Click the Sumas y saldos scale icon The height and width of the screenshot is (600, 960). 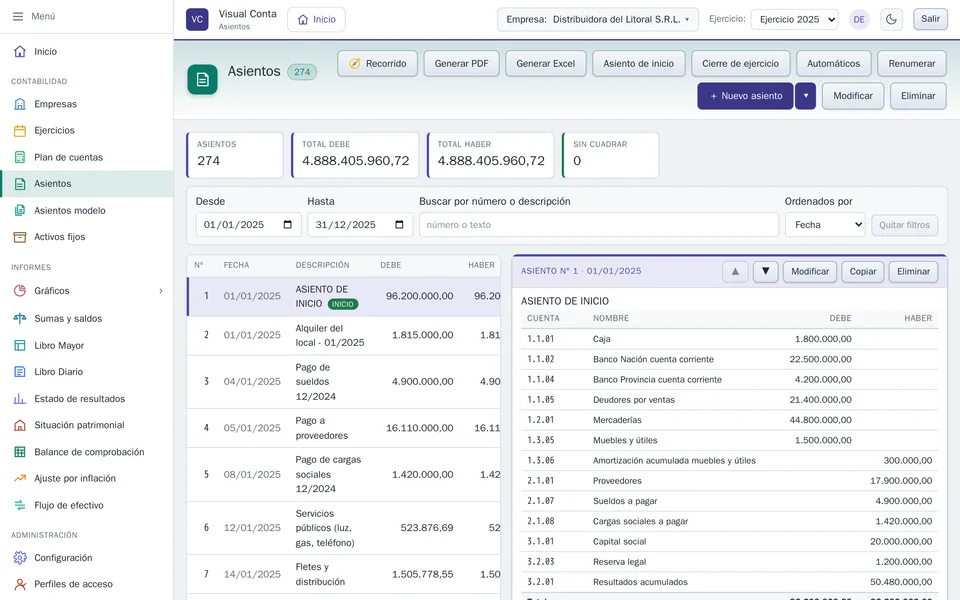click(x=20, y=318)
